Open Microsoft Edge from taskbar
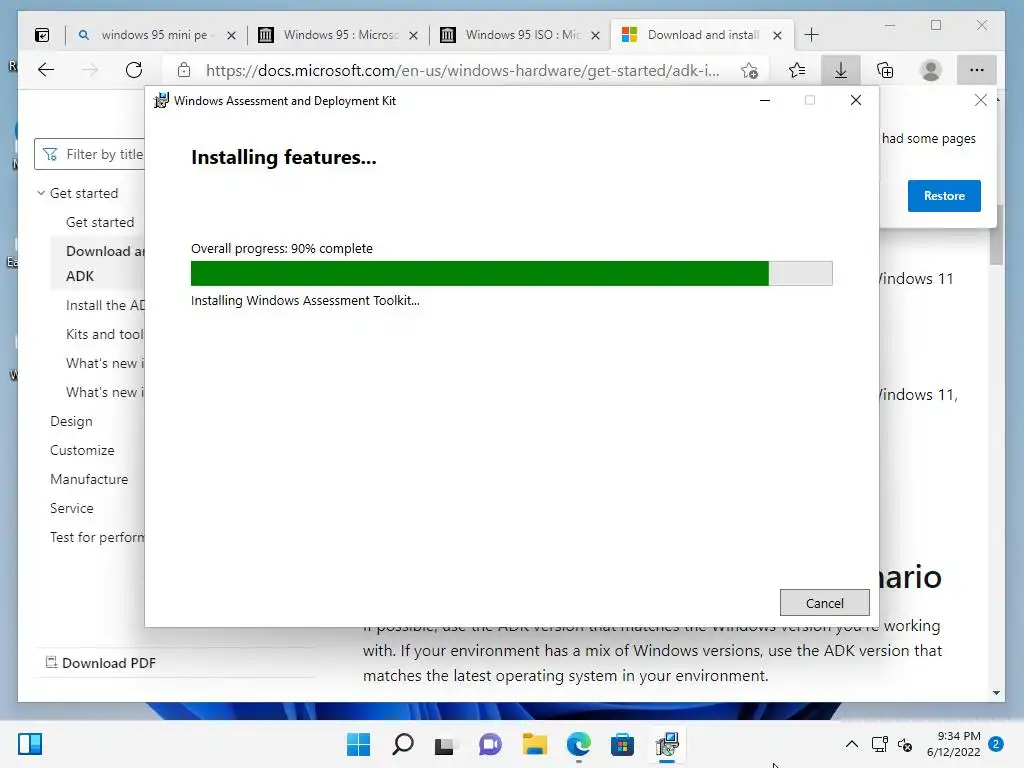 pos(579,744)
